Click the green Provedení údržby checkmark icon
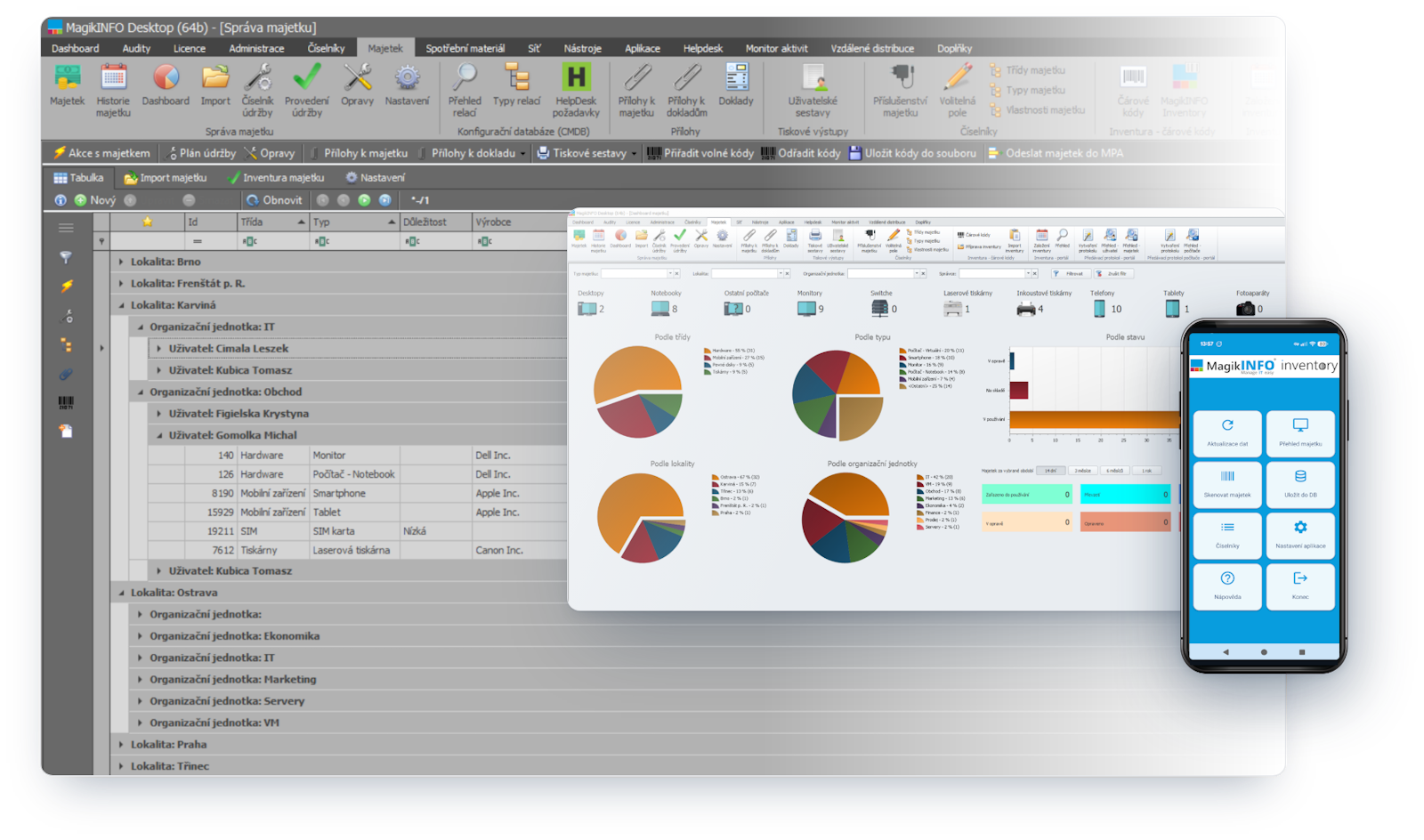This screenshot has height=840, width=1424. 307,77
